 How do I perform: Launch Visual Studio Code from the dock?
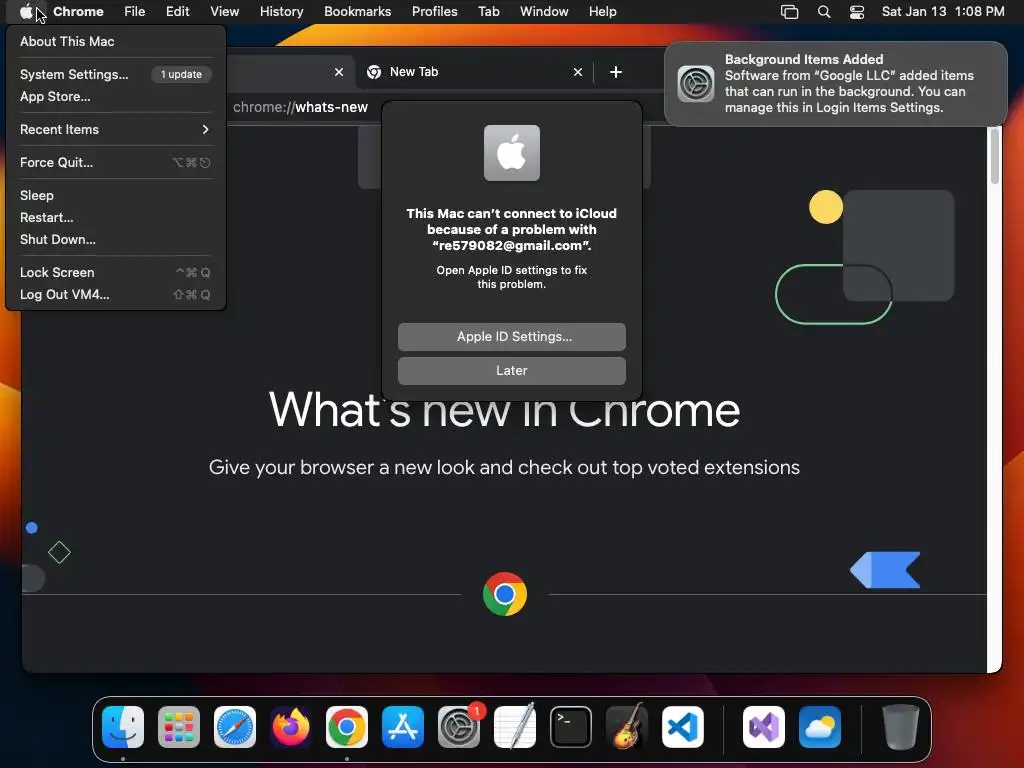pos(682,727)
